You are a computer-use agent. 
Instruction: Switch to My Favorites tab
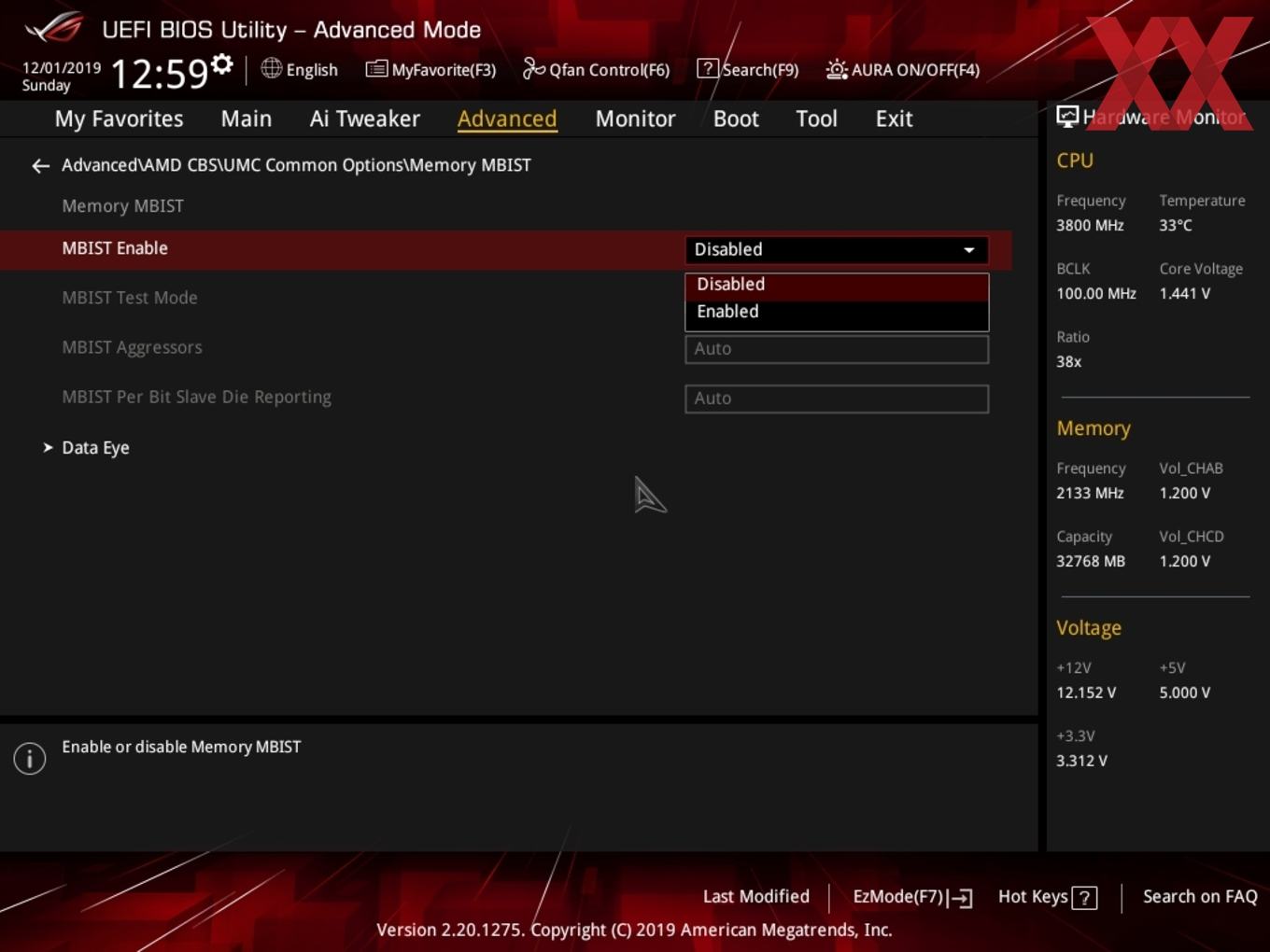pyautogui.click(x=119, y=119)
